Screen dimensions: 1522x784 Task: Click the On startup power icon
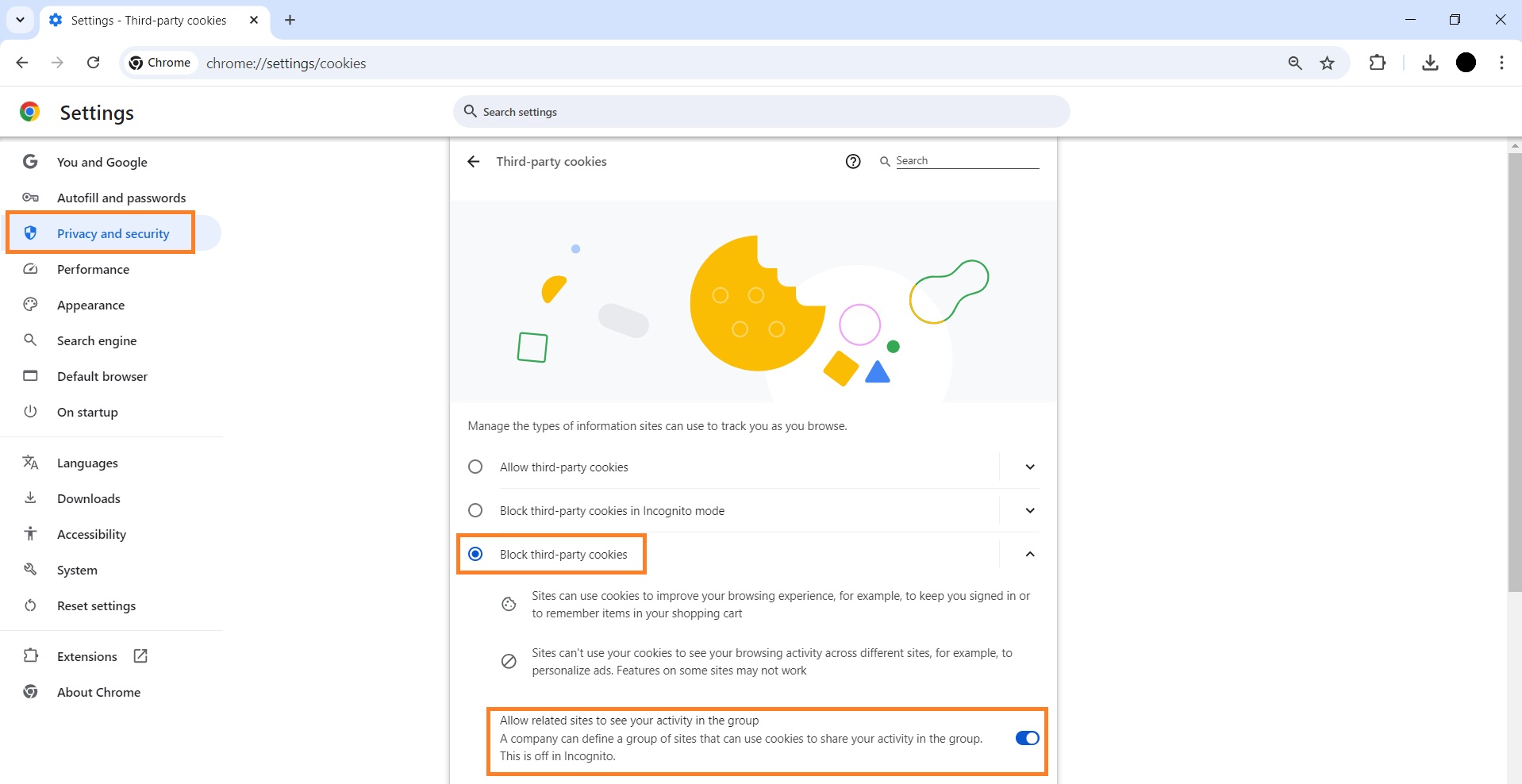click(x=30, y=412)
